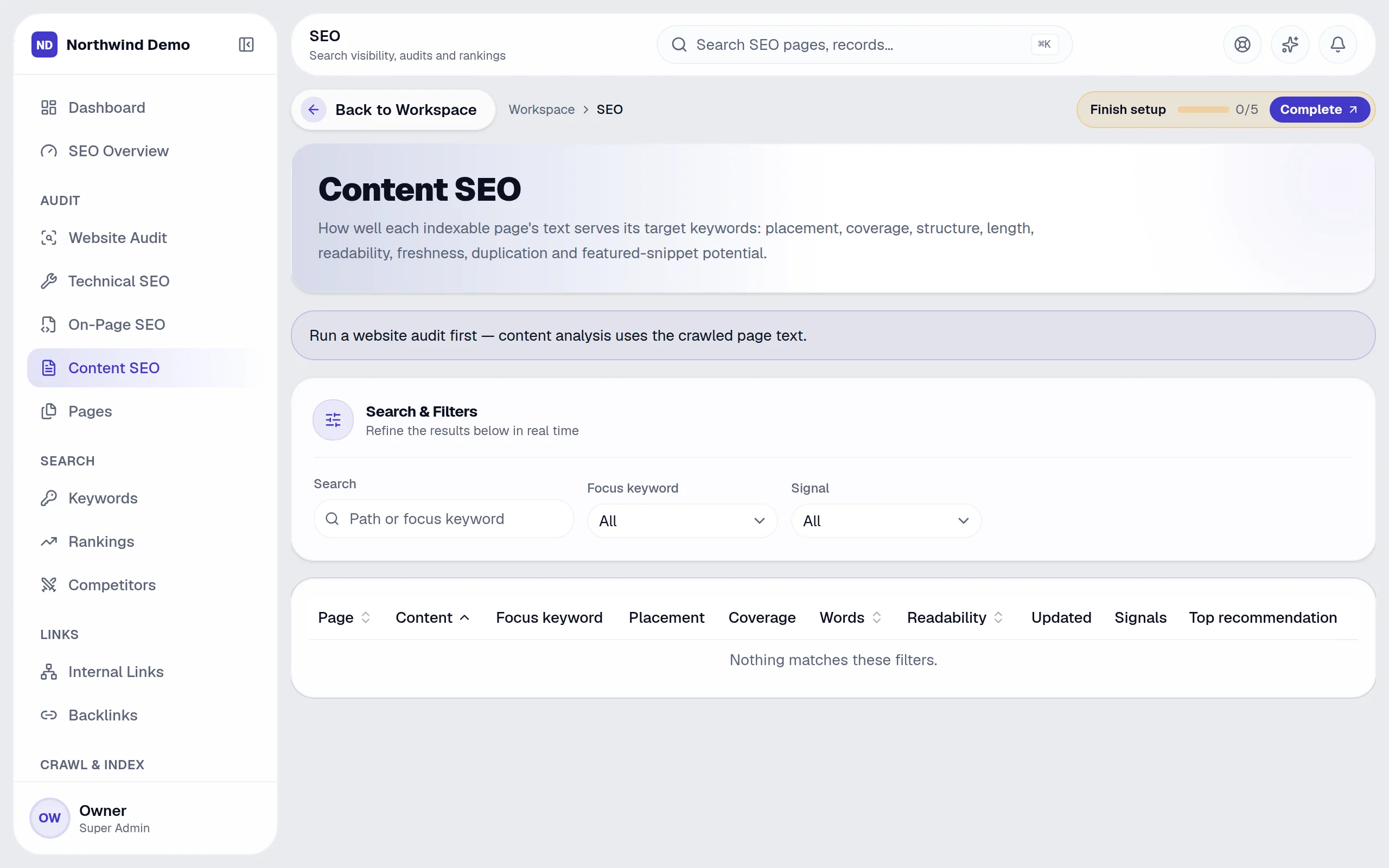
Task: Click the back arrow icon
Action: (x=314, y=110)
